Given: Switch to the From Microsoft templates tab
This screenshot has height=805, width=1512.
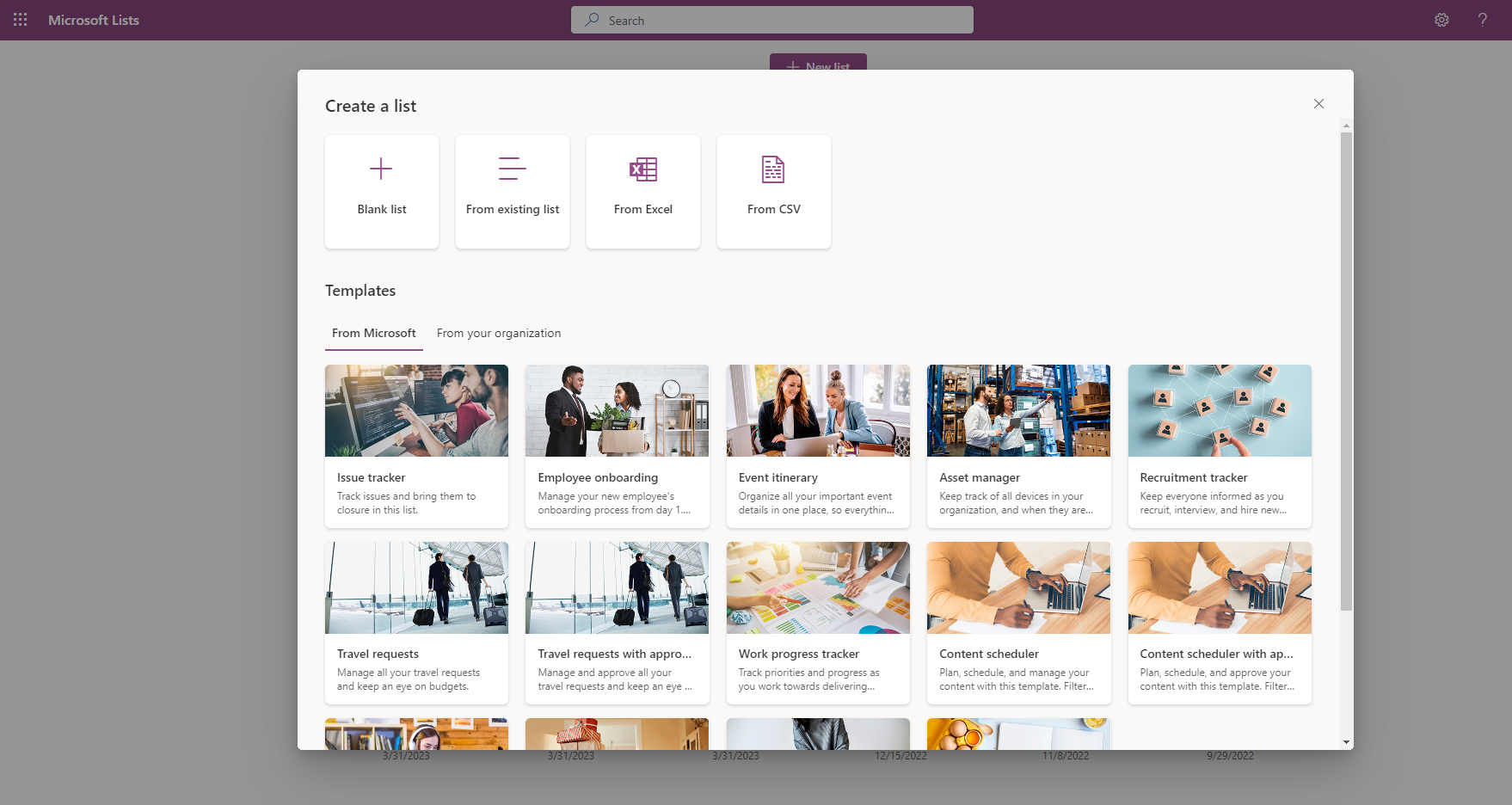Looking at the screenshot, I should point(373,333).
